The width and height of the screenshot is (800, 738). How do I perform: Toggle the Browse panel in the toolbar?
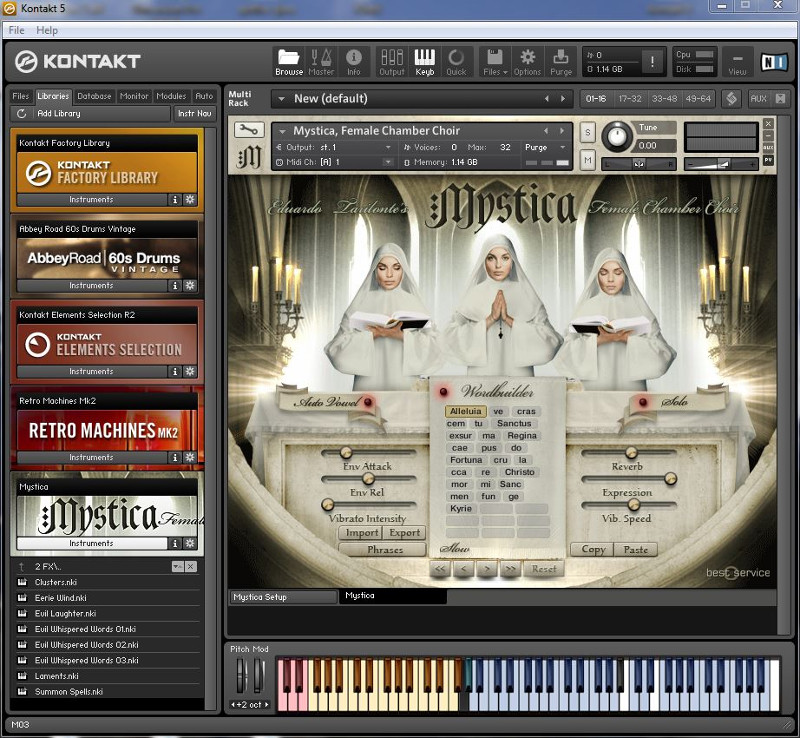click(289, 62)
